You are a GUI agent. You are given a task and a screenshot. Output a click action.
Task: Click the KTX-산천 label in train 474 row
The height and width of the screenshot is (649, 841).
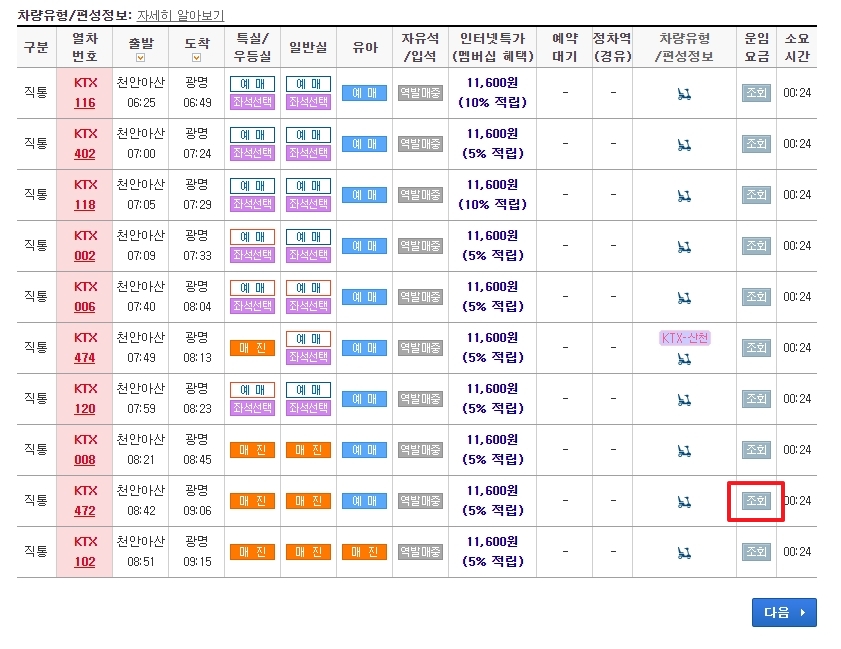[x=684, y=339]
